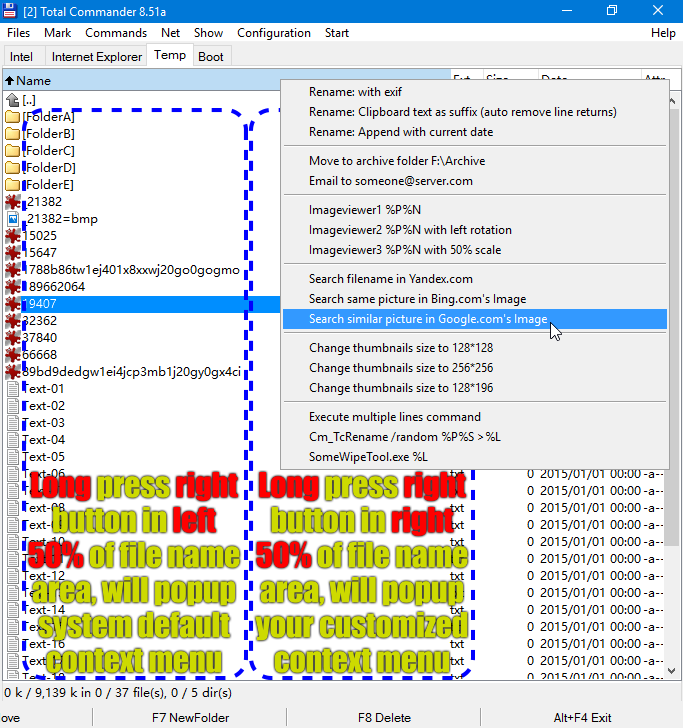Choose Search same picture in Bing.com's Image
This screenshot has width=683, height=728.
click(475, 299)
